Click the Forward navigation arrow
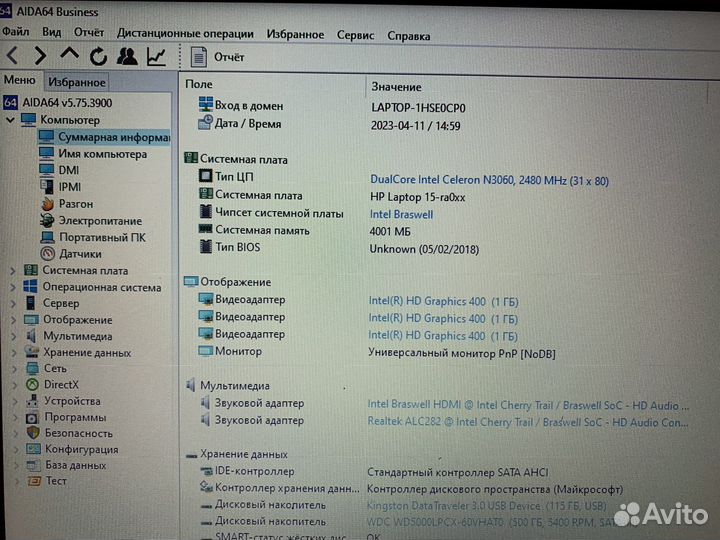720x540 pixels. pos(40,56)
